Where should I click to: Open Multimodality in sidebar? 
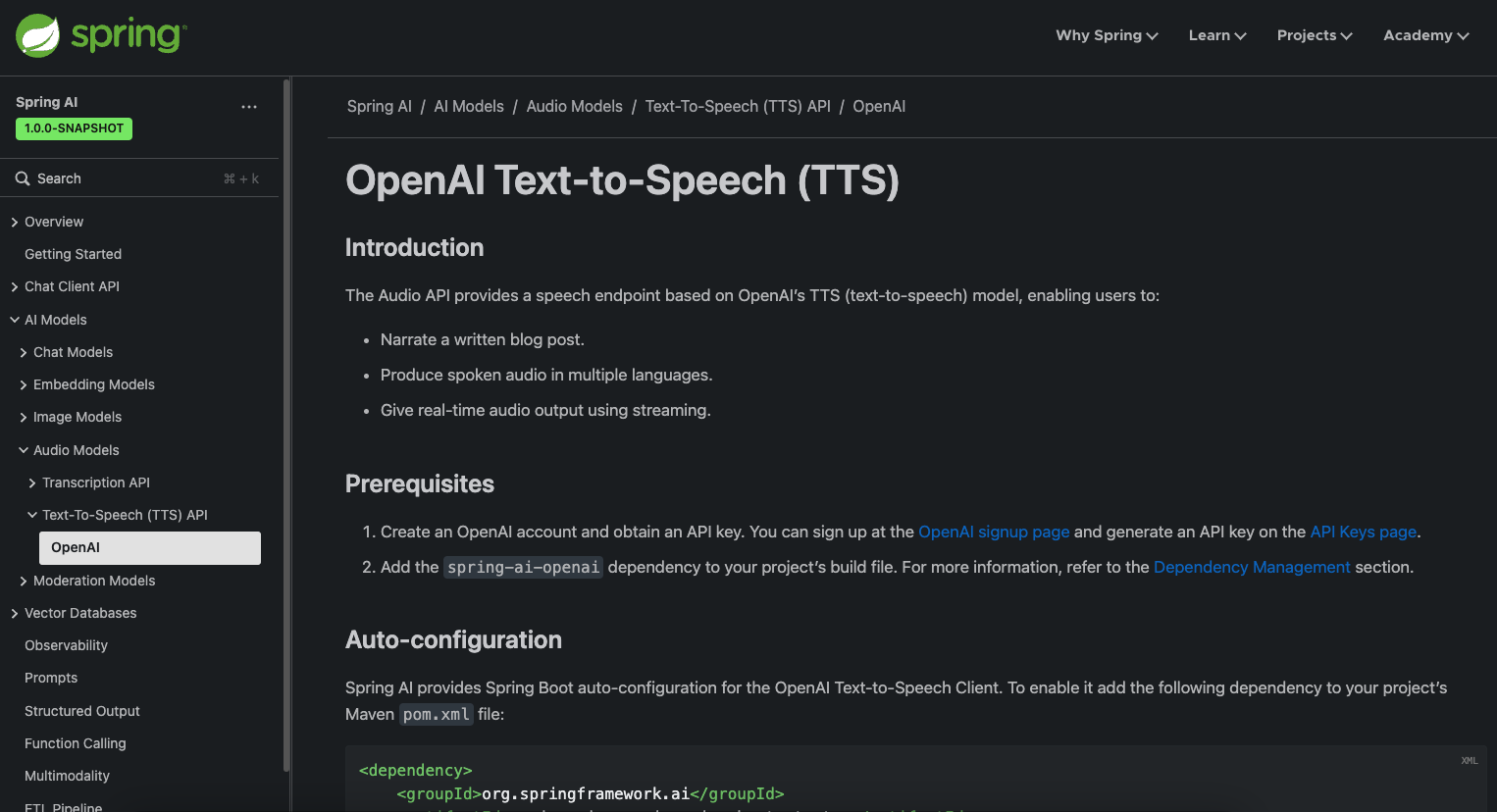[x=67, y=776]
